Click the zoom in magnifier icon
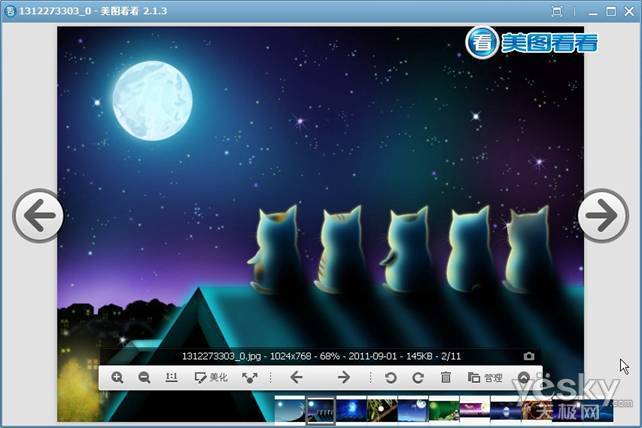This screenshot has width=642, height=428. pyautogui.click(x=117, y=378)
